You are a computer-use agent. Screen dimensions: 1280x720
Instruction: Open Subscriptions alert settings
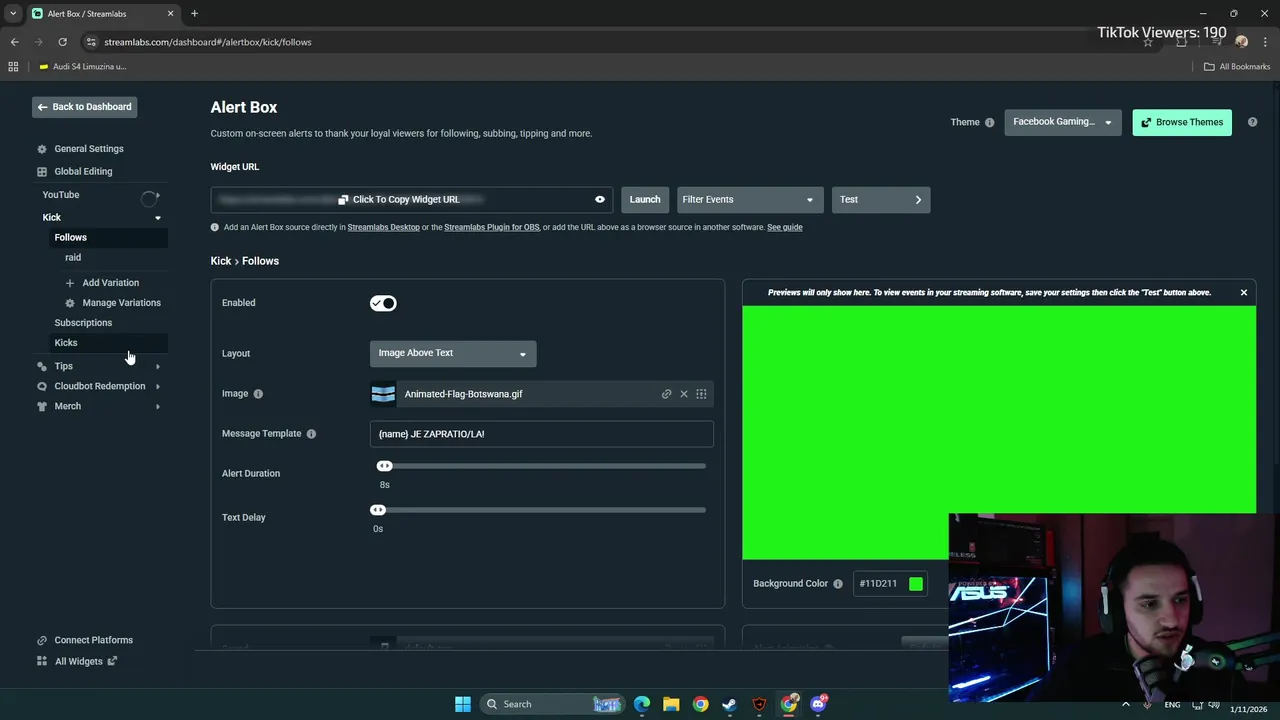point(83,323)
